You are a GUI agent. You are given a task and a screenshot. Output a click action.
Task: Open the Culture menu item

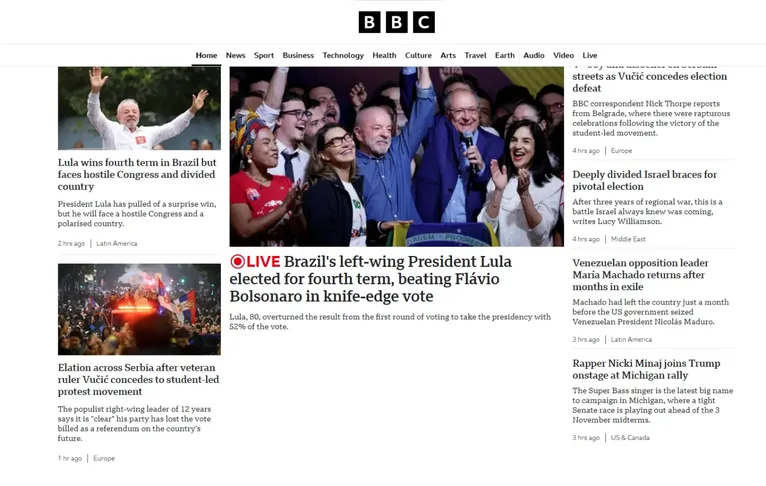[x=418, y=56]
